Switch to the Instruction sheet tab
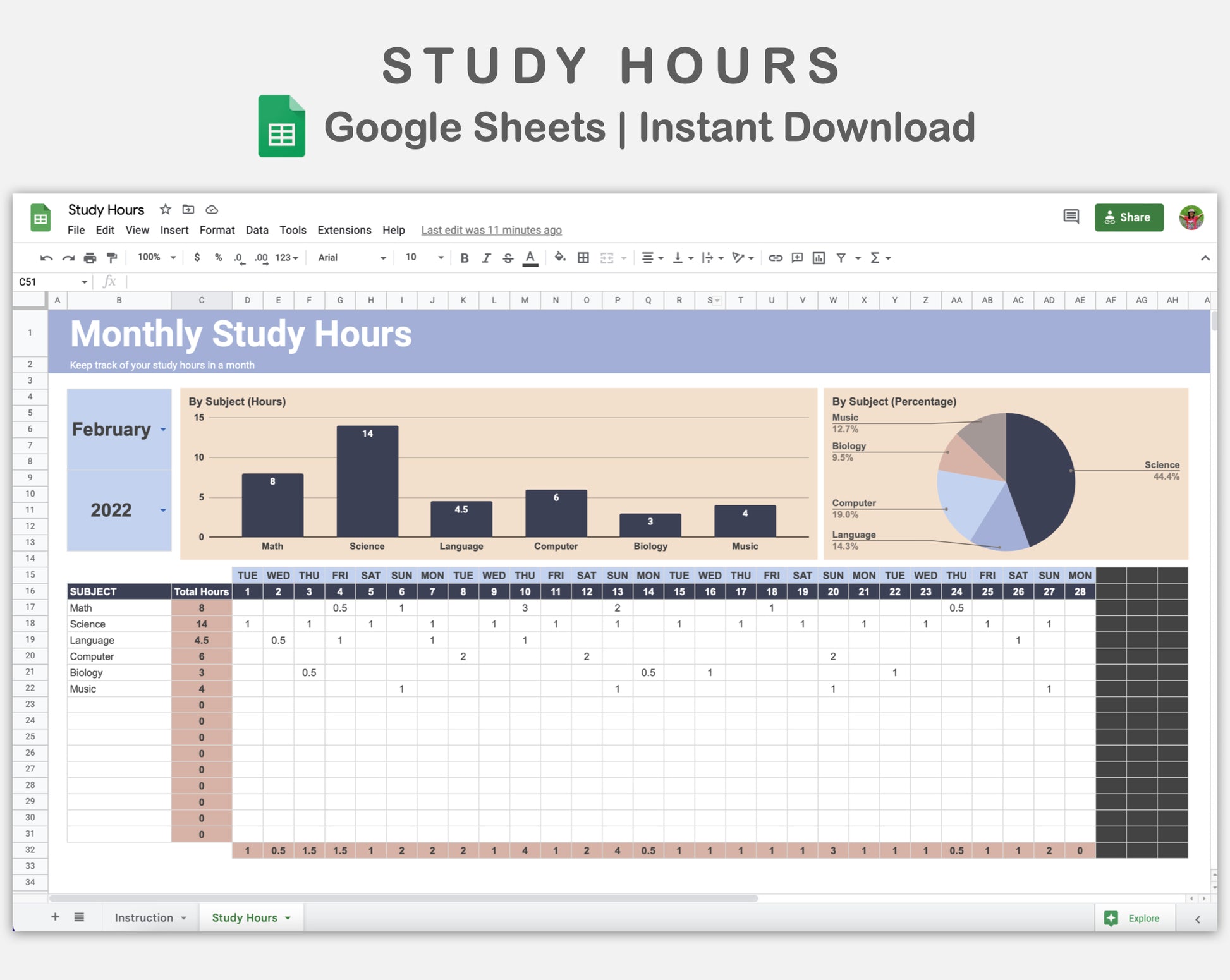1230x980 pixels. (144, 917)
